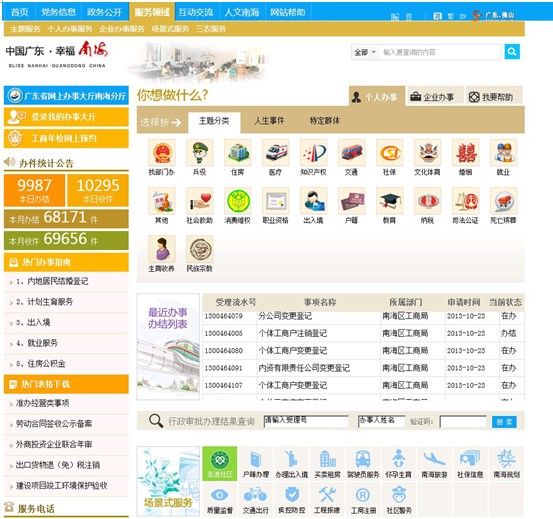The height and width of the screenshot is (519, 553).
Task: Open the 社会救助 heart-in-hand icon
Action: pyautogui.click(x=200, y=201)
